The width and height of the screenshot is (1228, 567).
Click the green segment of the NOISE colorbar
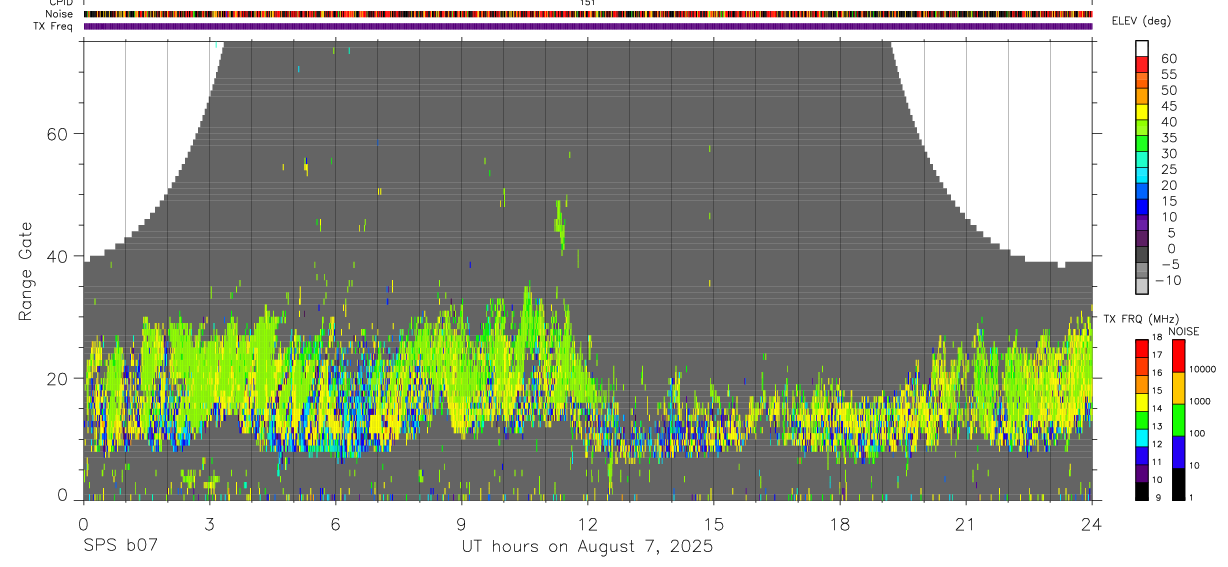1178,419
